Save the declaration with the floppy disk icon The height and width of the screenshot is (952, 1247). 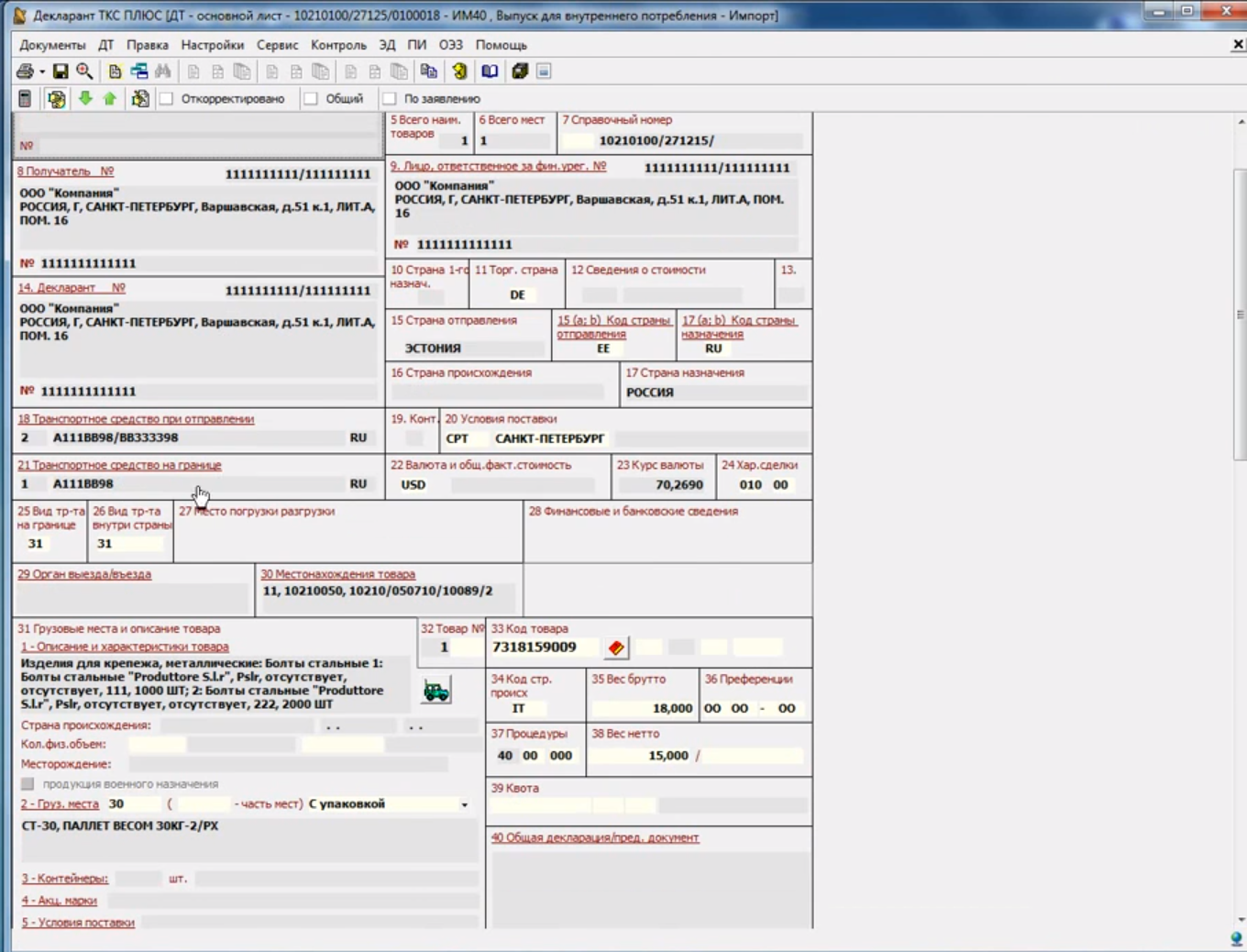click(x=61, y=72)
